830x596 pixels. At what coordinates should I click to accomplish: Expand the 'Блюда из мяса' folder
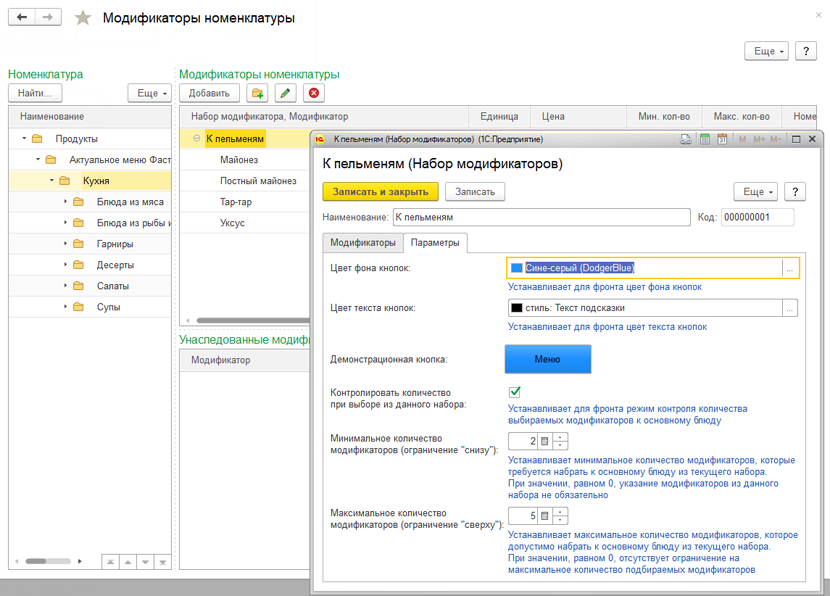pyautogui.click(x=66, y=202)
